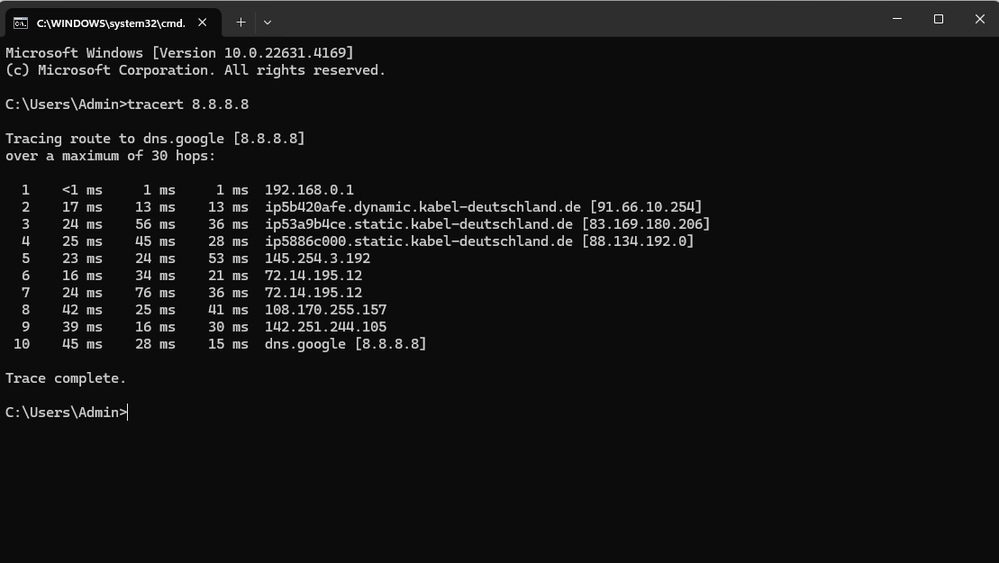This screenshot has width=999, height=563.
Task: Expand the new tab profile dropdown
Action: tap(267, 22)
